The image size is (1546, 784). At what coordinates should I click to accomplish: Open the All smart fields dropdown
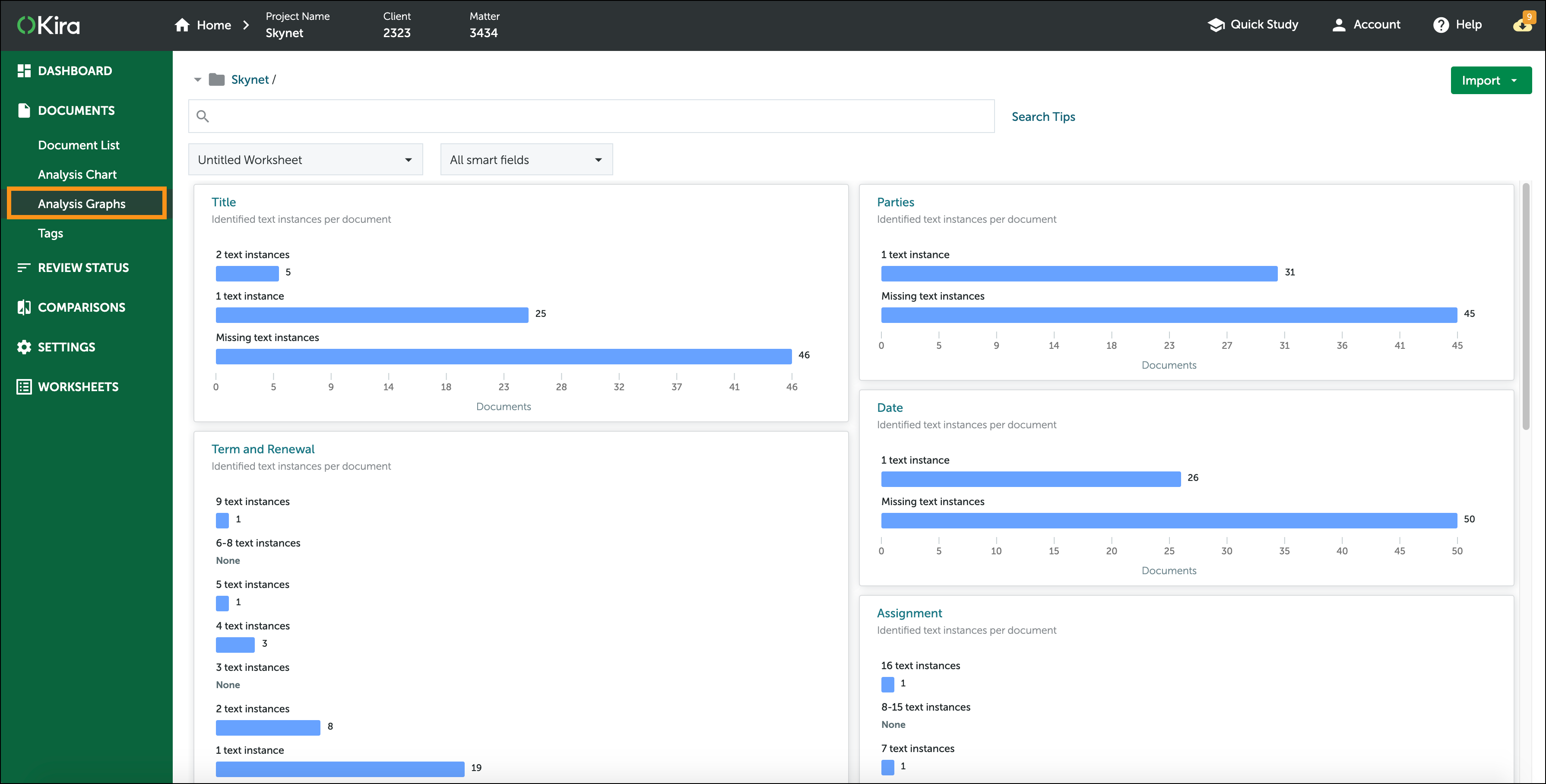tap(526, 160)
